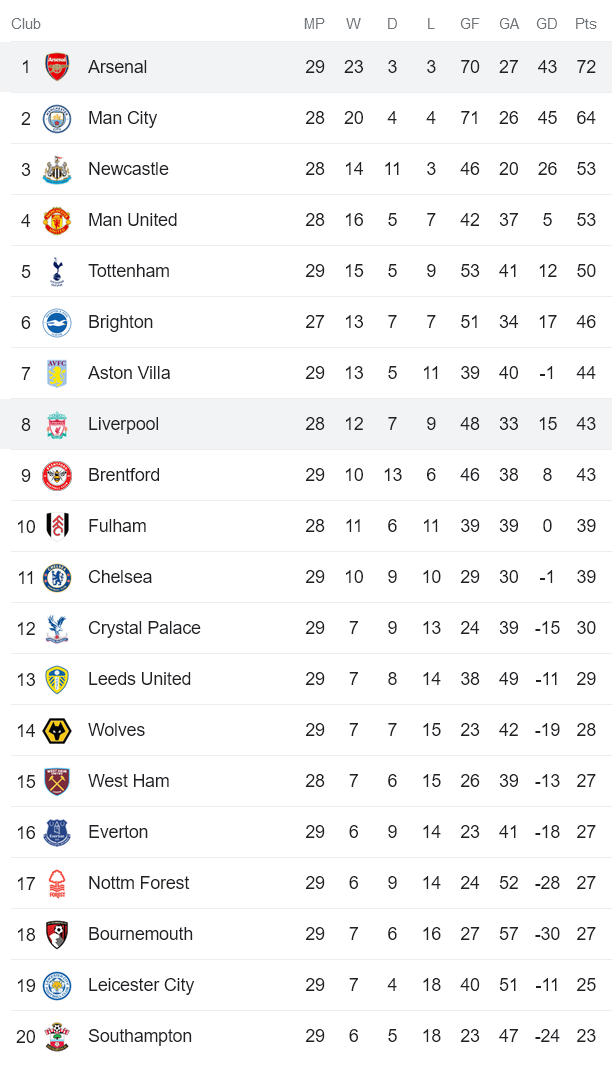This screenshot has width=612, height=1070.
Task: Click the Crystal Palace team name
Action: [x=144, y=628]
